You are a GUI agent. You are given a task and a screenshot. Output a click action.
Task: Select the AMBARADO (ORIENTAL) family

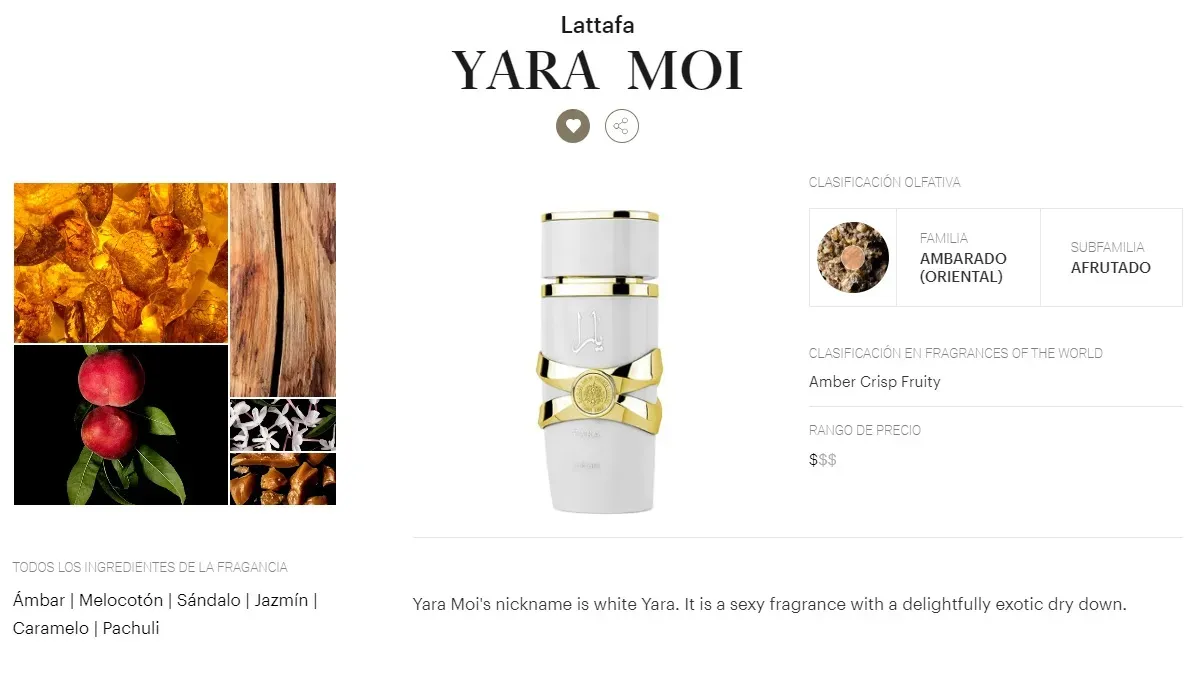click(963, 268)
